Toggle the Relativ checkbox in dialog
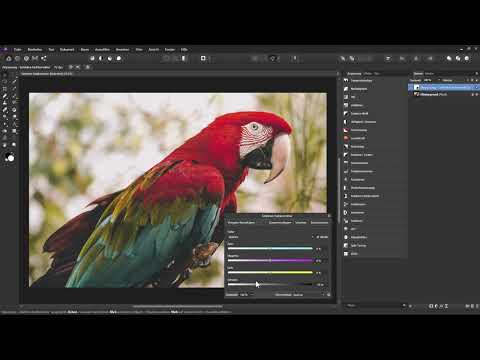This screenshot has width=480, height=360. pos(321,237)
